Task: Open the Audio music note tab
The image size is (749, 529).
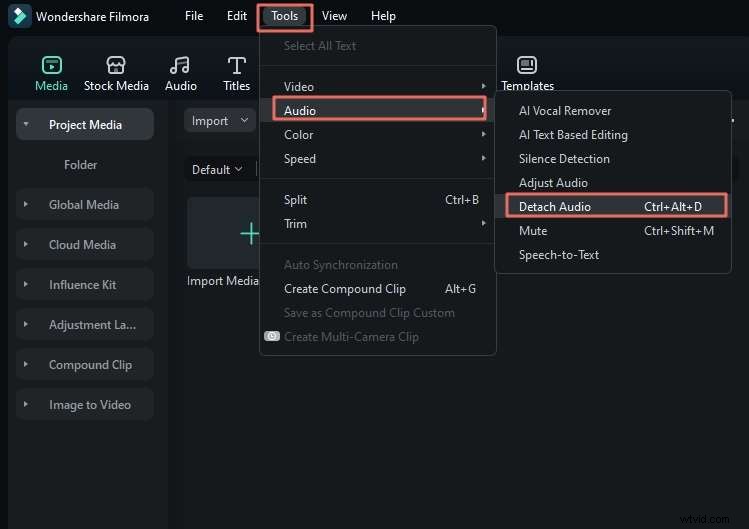Action: point(180,66)
